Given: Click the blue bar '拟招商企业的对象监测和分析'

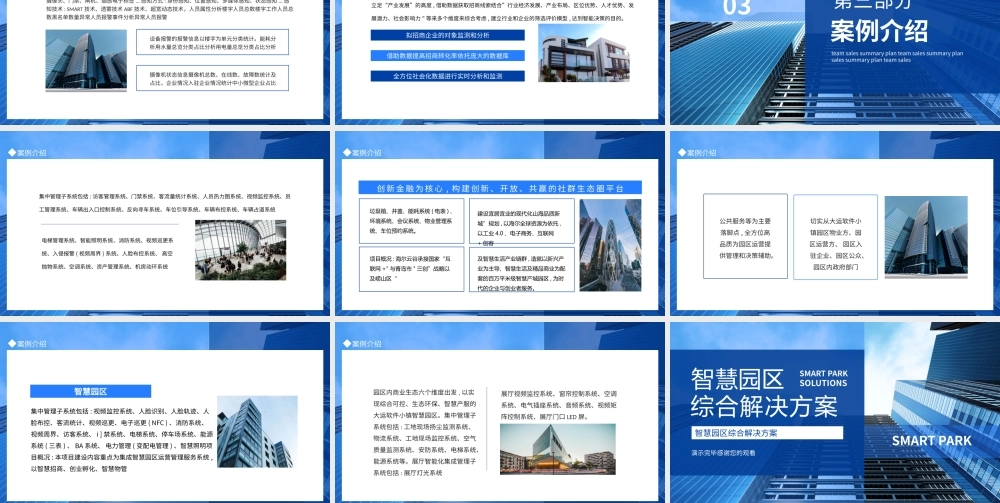Looking at the screenshot, I should tap(448, 35).
